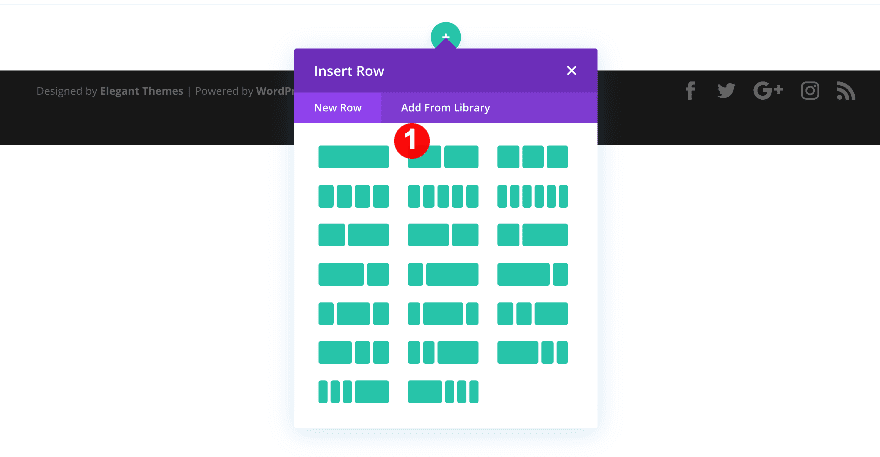Click the red step 1 marker

411,141
